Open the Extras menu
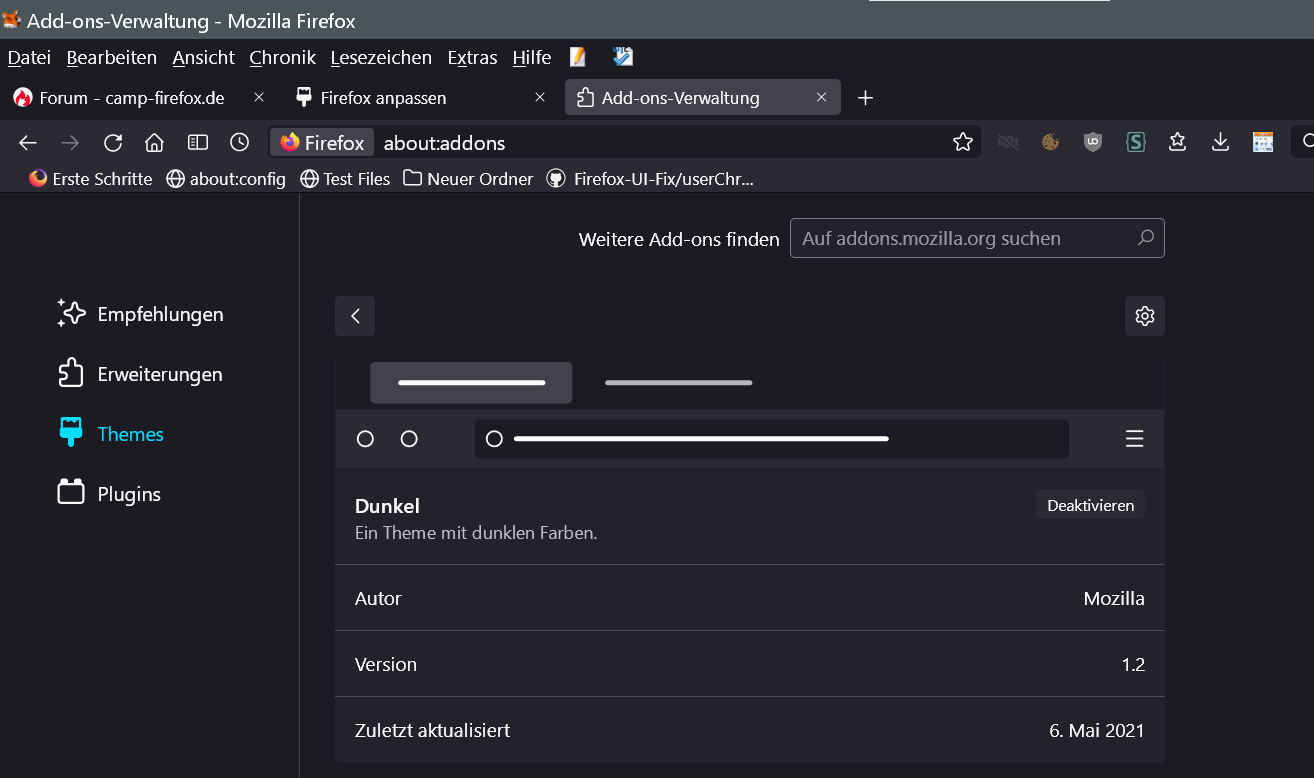The height and width of the screenshot is (778, 1314). pyautogui.click(x=472, y=58)
